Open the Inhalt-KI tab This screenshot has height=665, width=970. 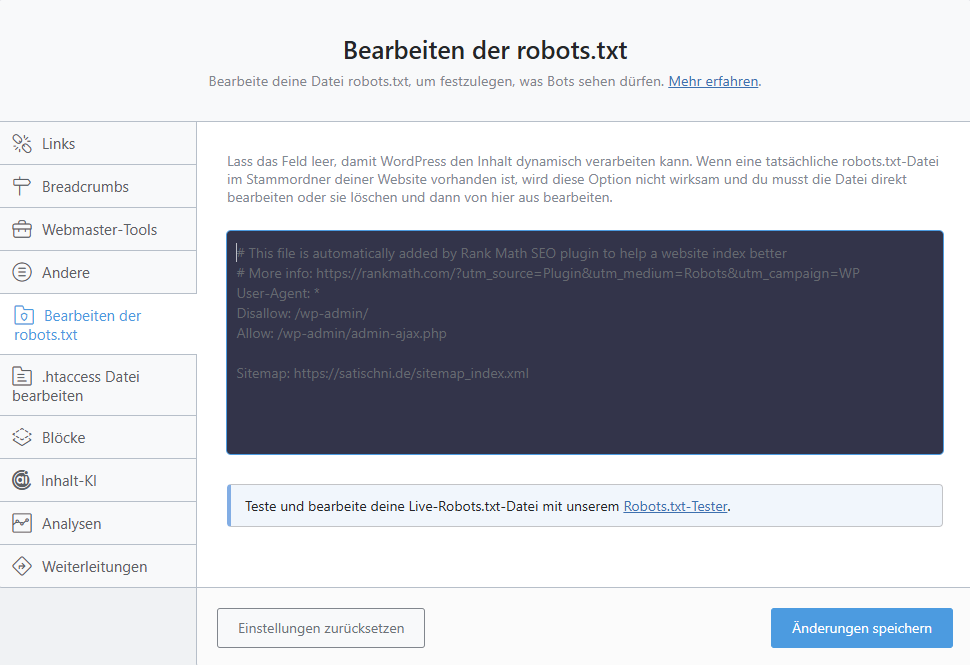98,480
